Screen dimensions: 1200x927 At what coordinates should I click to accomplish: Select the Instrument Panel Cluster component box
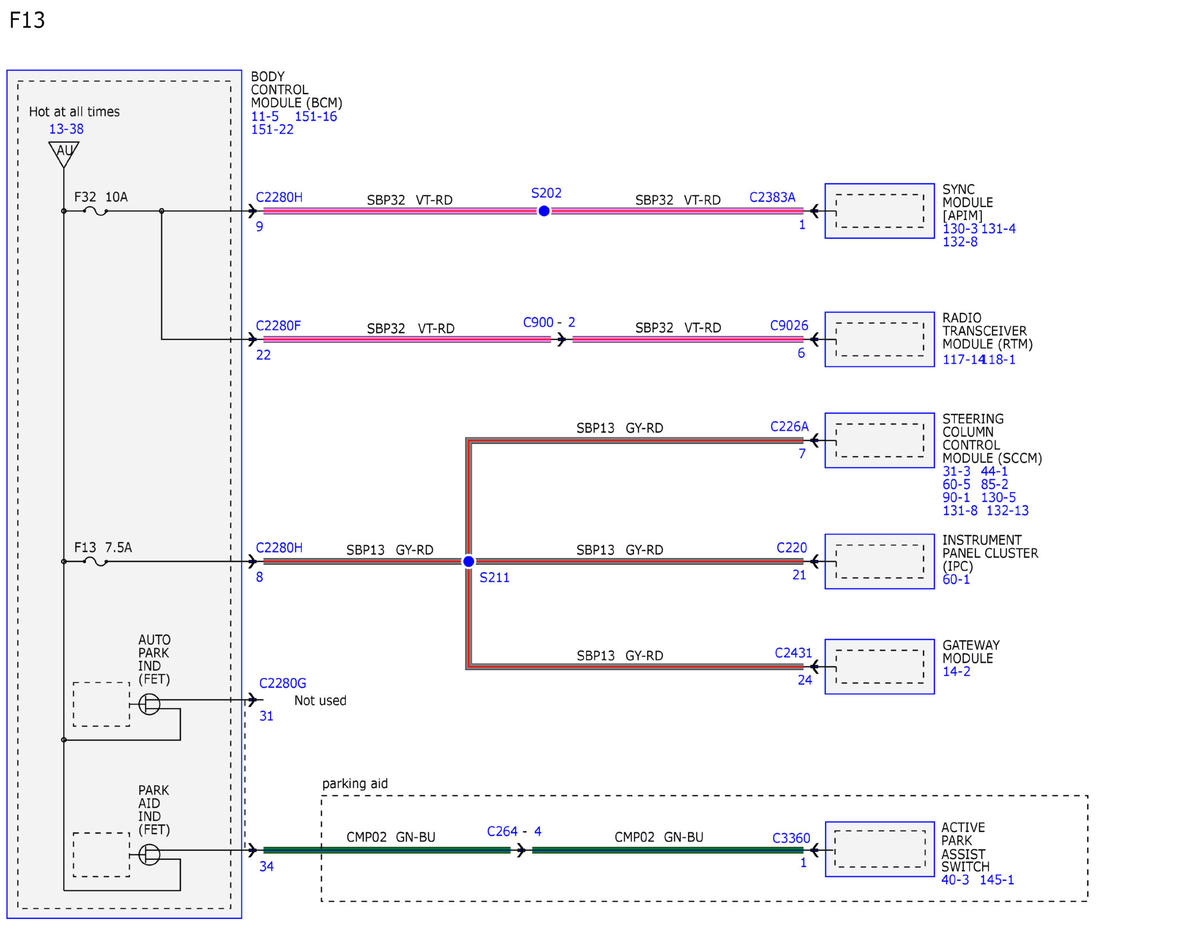(x=879, y=562)
